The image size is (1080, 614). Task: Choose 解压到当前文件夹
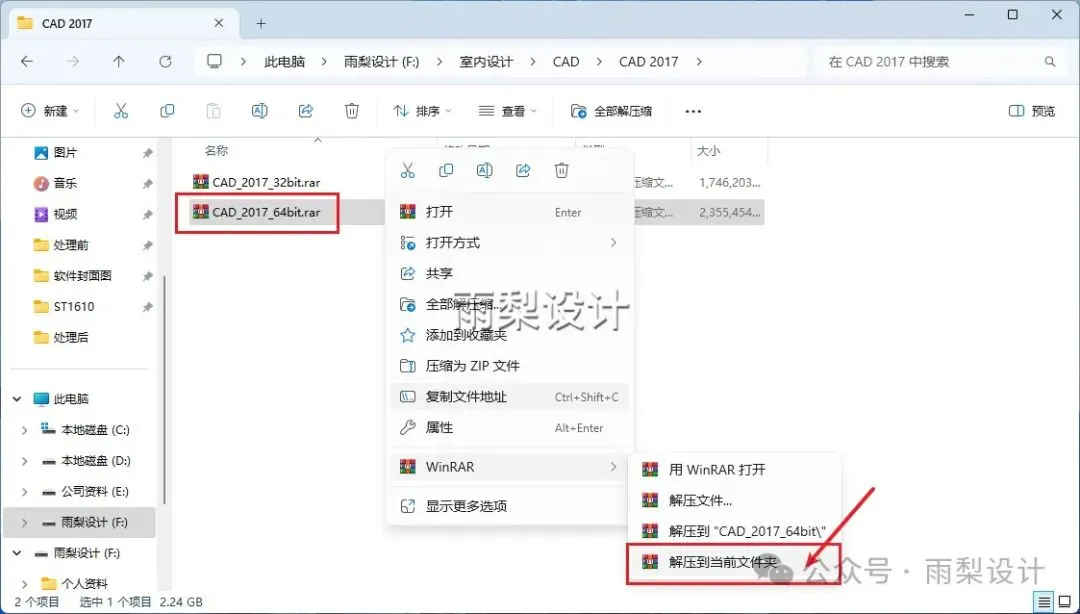[734, 562]
